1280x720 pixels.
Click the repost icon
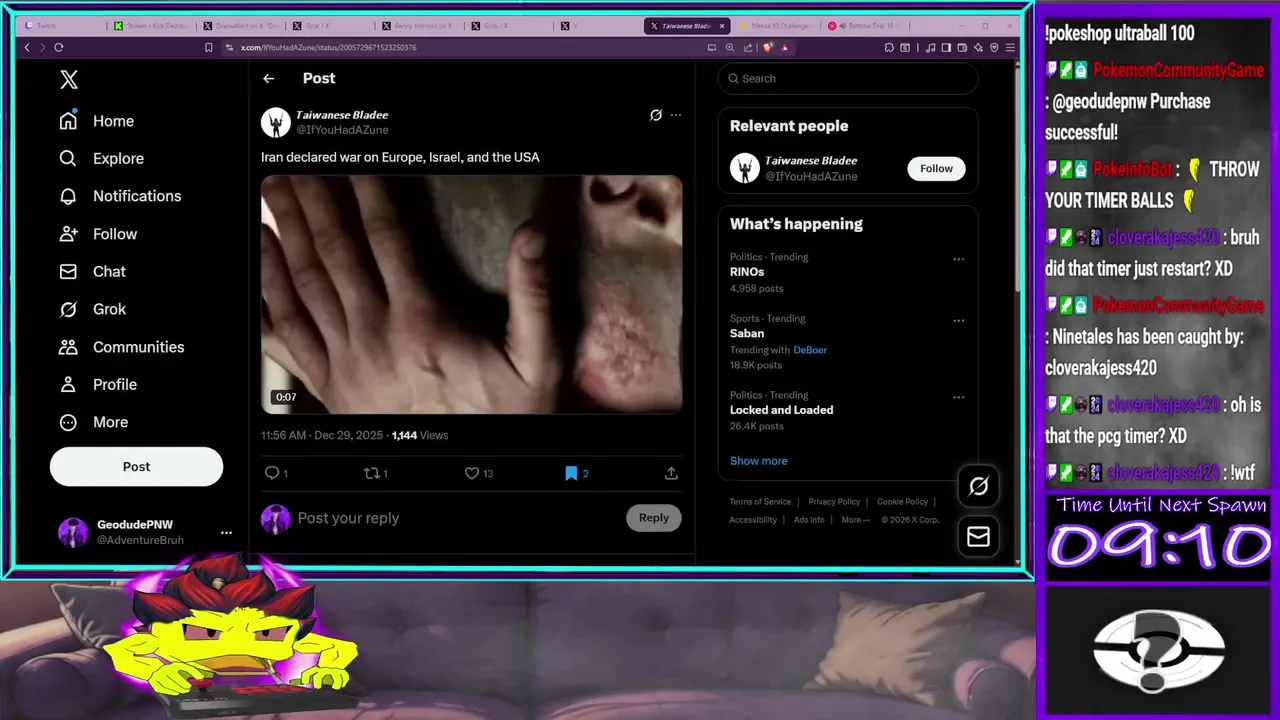(x=371, y=473)
